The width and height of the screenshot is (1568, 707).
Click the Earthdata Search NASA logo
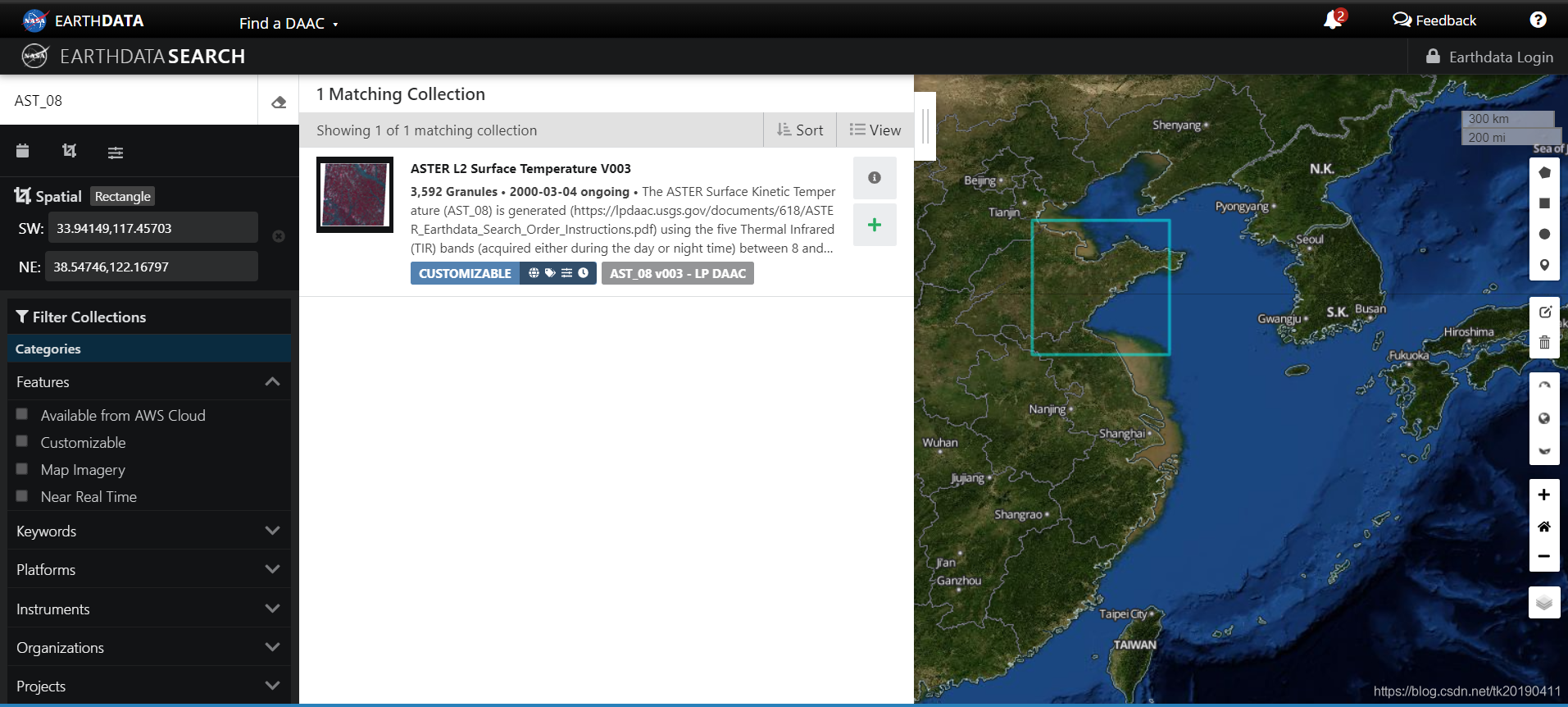(34, 56)
